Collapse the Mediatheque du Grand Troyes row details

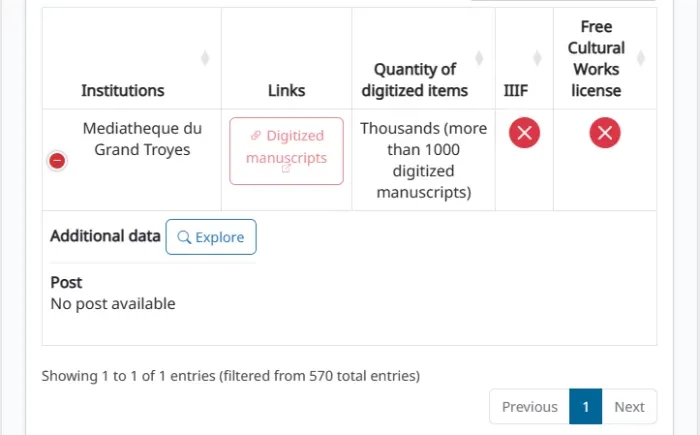[x=57, y=161]
